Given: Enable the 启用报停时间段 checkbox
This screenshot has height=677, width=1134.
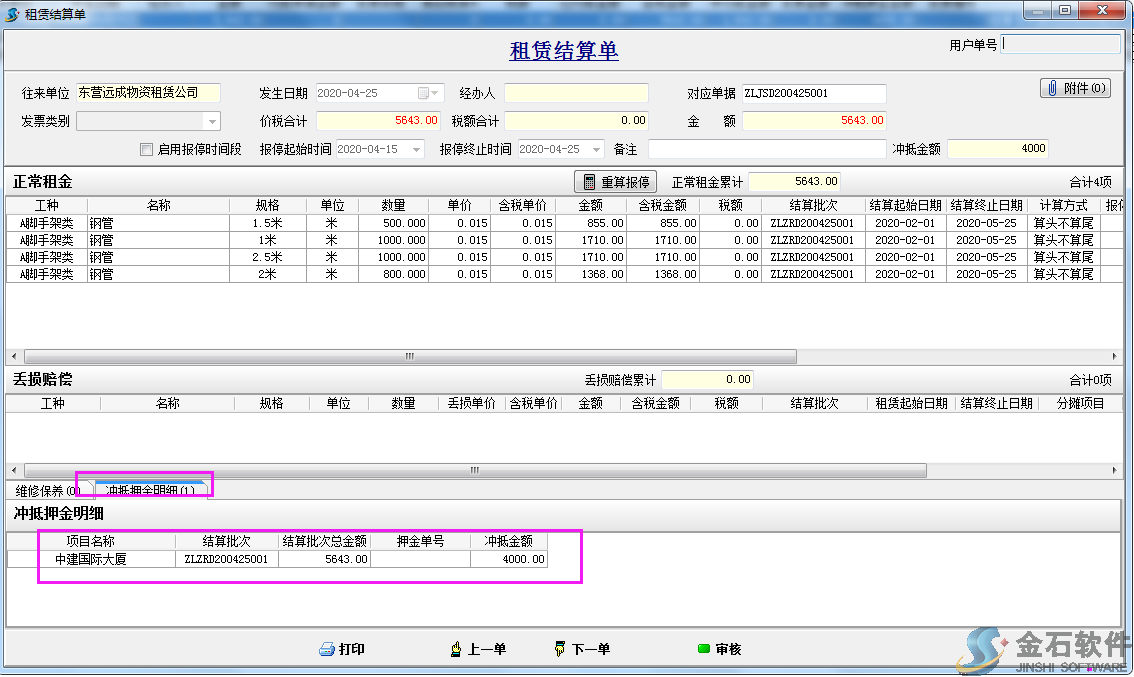Looking at the screenshot, I should coord(147,149).
